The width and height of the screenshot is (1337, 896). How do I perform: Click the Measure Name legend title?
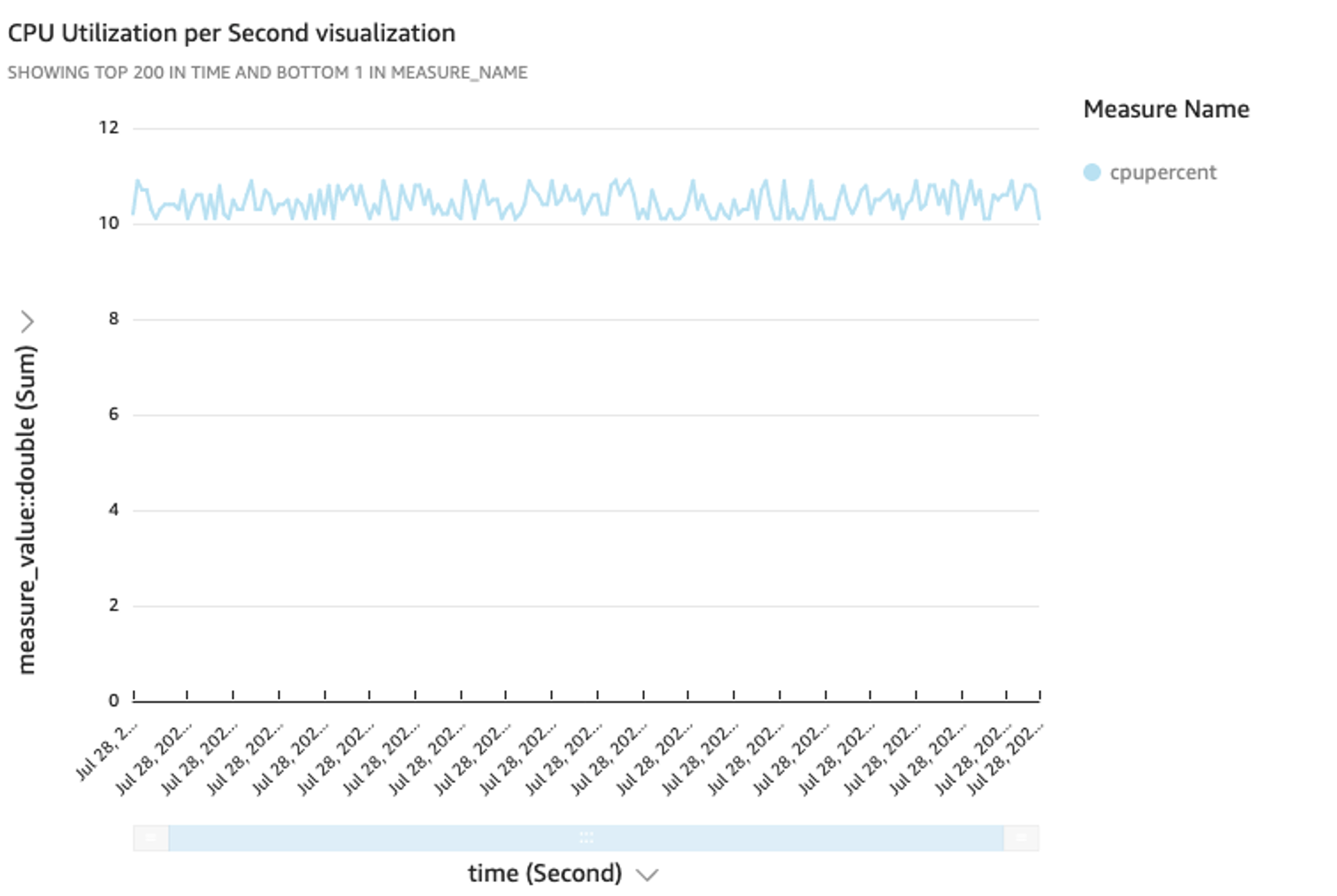click(x=1166, y=110)
